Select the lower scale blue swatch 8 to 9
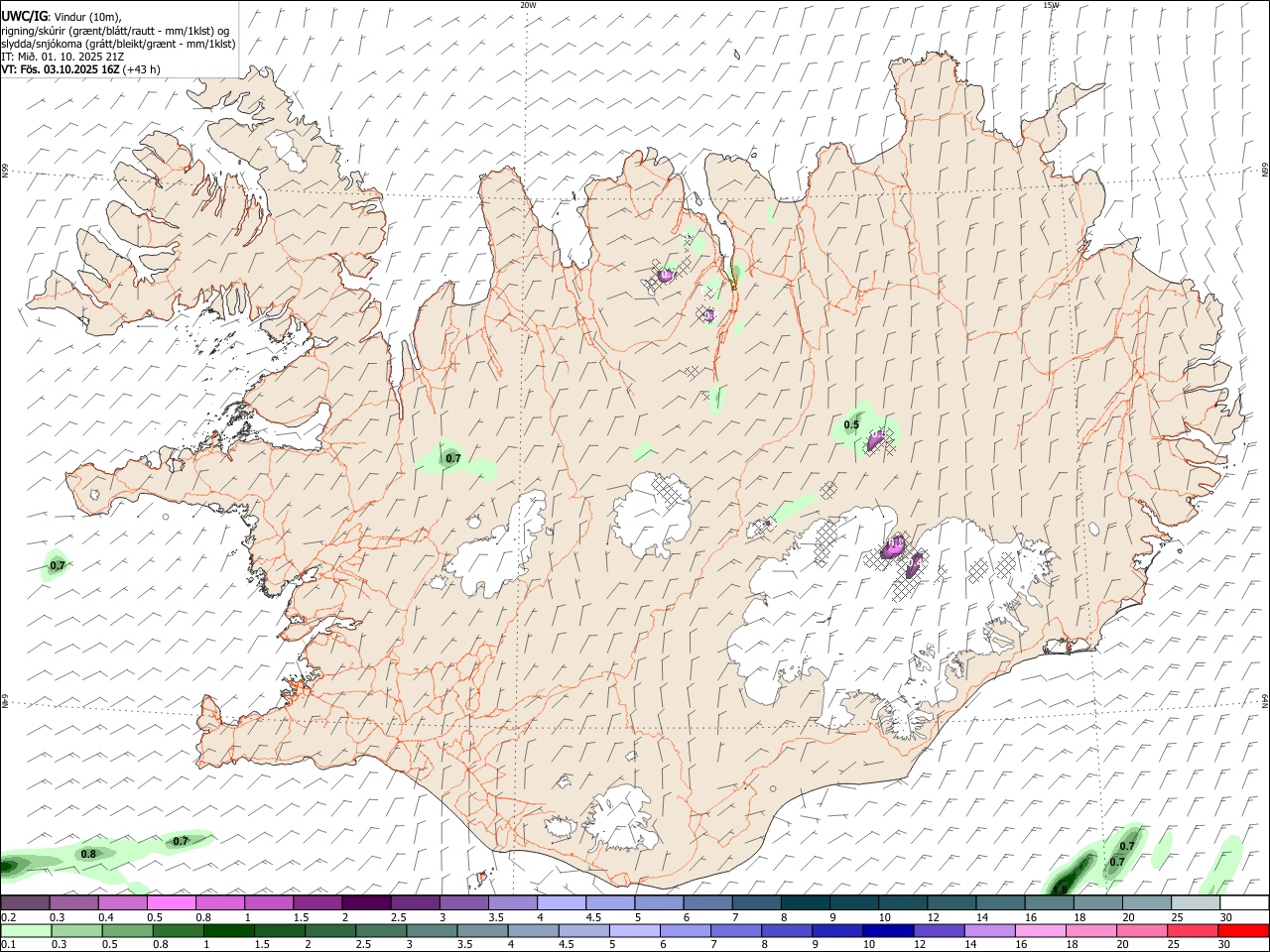The height and width of the screenshot is (952, 1270). [787, 930]
